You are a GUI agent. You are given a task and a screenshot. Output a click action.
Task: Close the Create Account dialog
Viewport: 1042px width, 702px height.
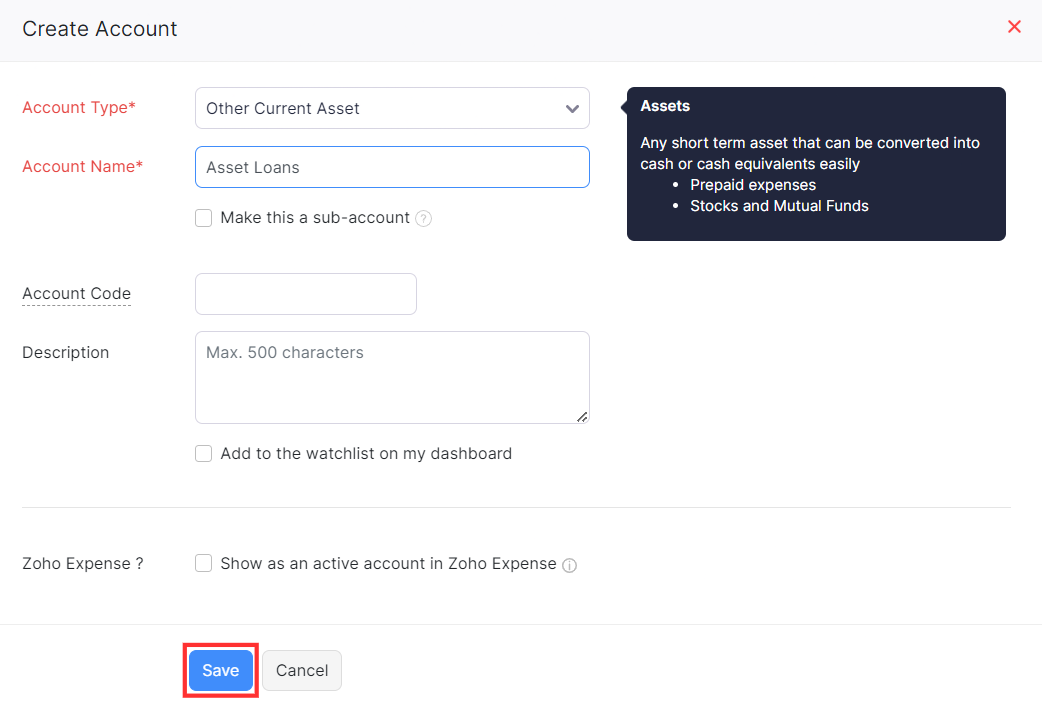[1014, 27]
